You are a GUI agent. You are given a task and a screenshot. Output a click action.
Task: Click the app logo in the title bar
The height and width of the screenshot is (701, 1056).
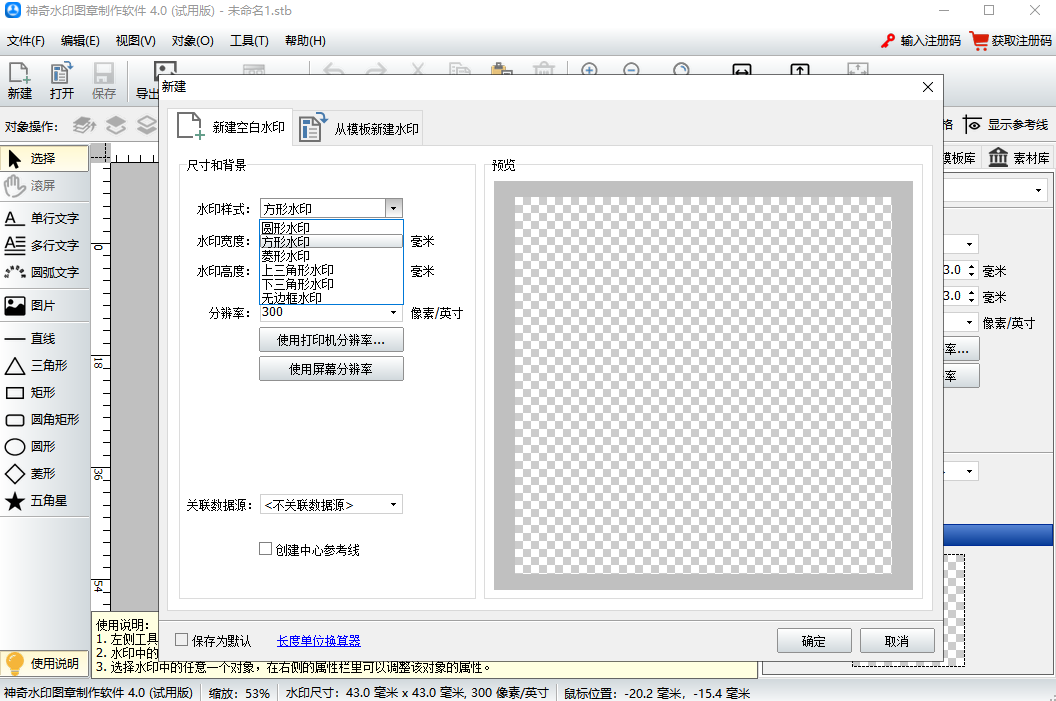(13, 10)
